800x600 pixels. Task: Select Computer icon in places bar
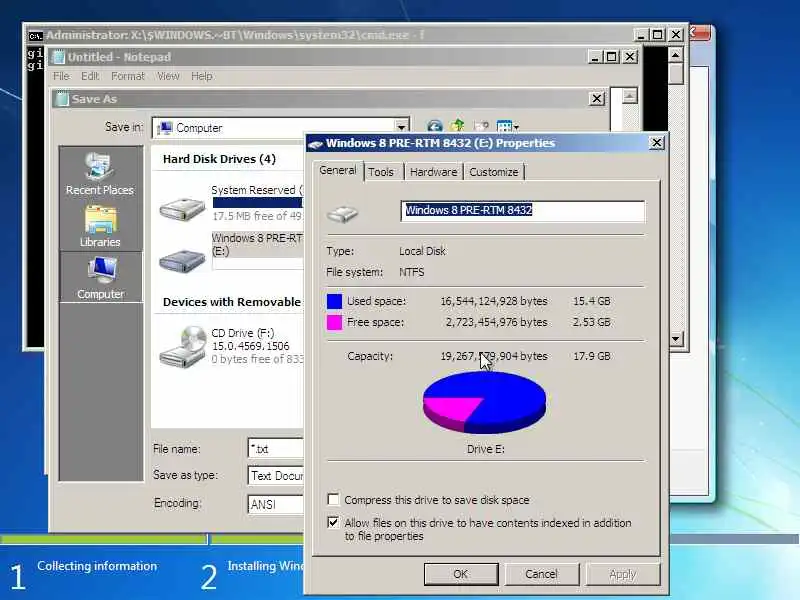click(x=101, y=278)
